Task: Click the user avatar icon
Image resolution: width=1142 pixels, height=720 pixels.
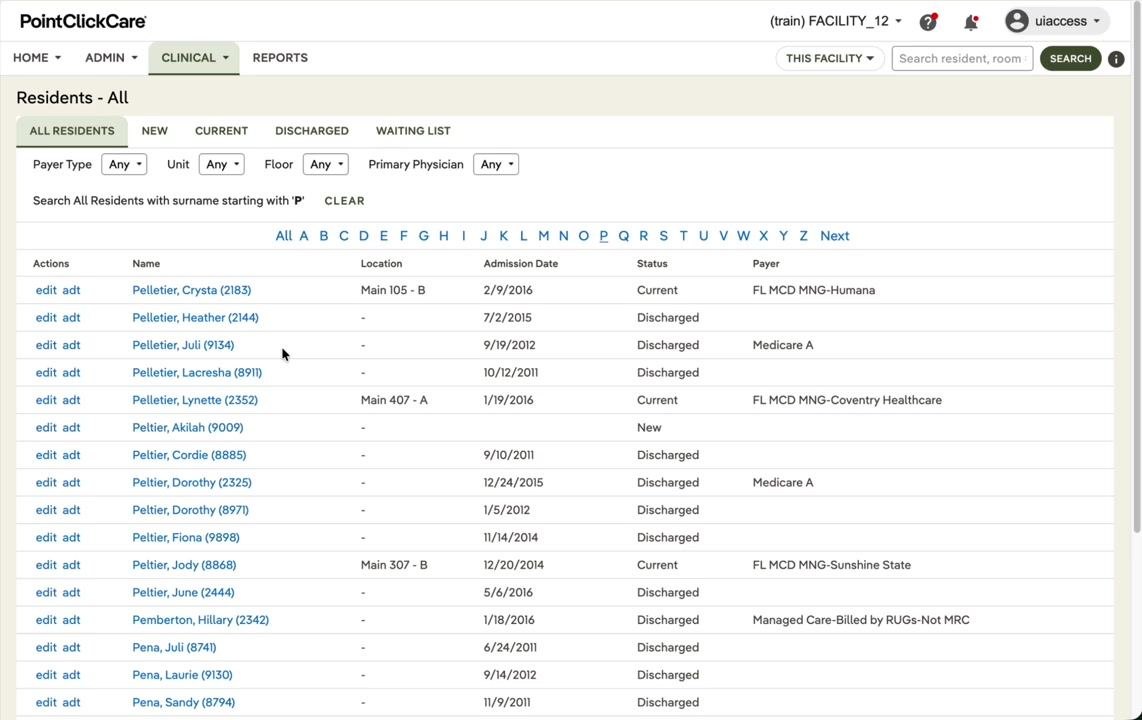Action: pos(1017,21)
